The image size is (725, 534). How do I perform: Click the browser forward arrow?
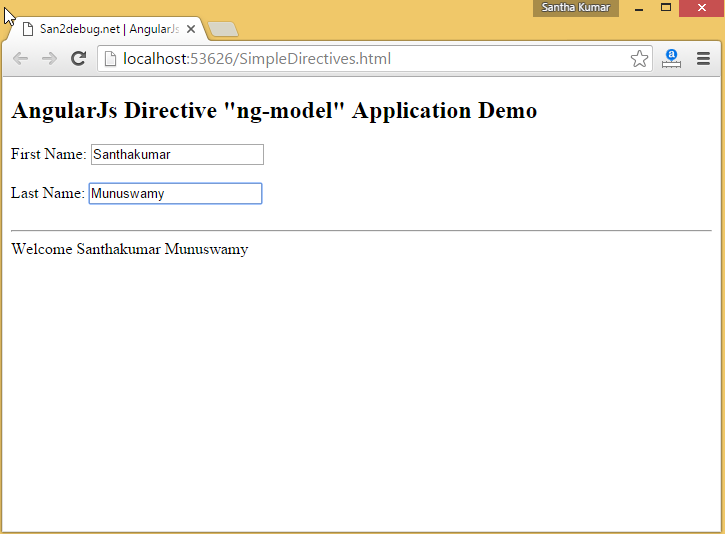[49, 59]
